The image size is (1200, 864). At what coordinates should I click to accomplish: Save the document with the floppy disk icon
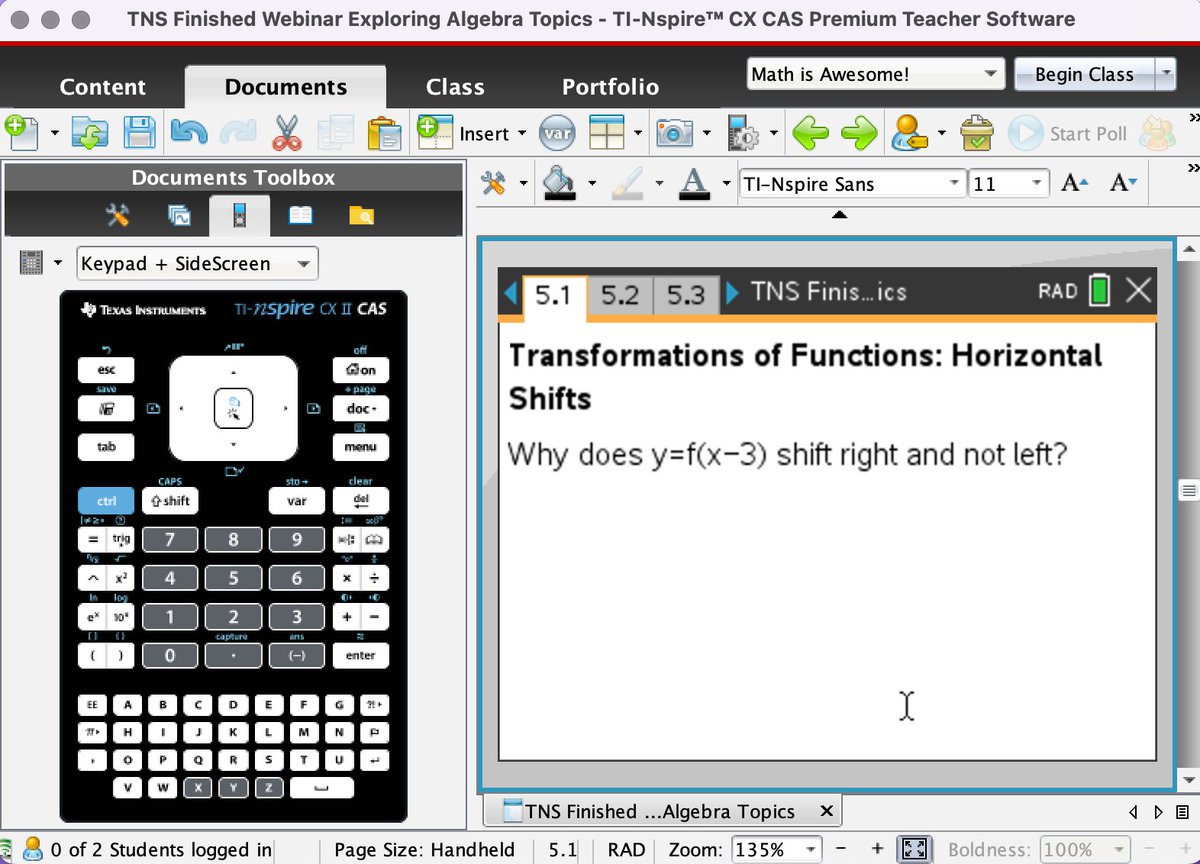pos(138,133)
